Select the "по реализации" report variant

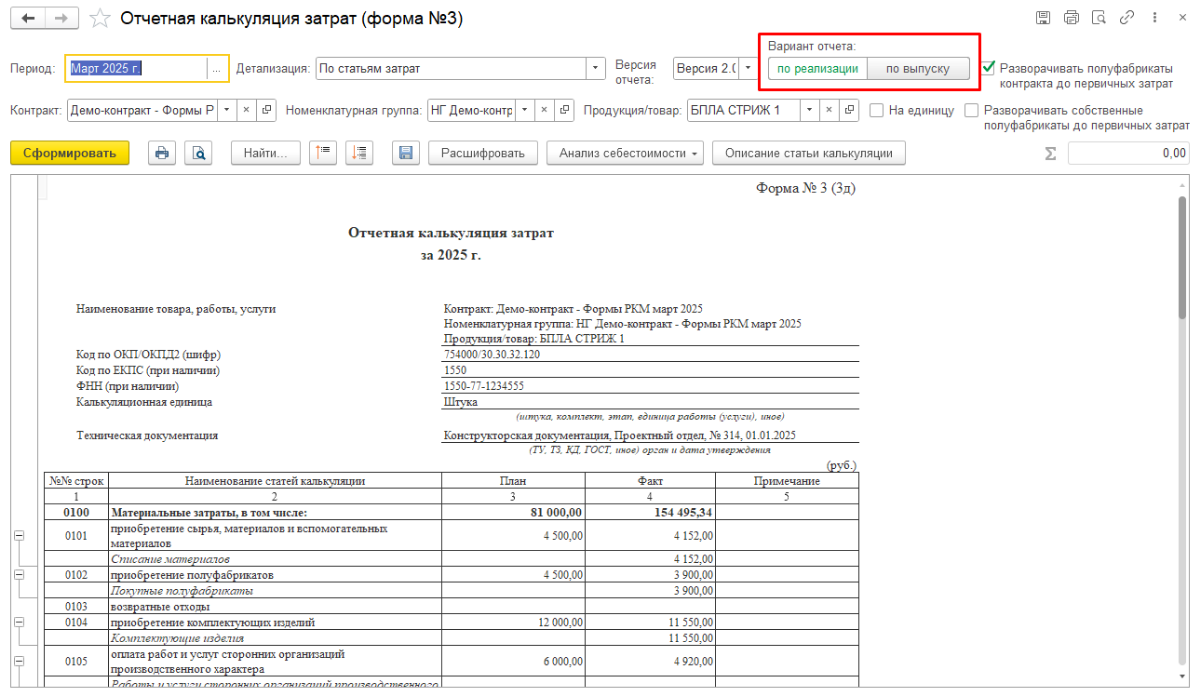point(817,68)
